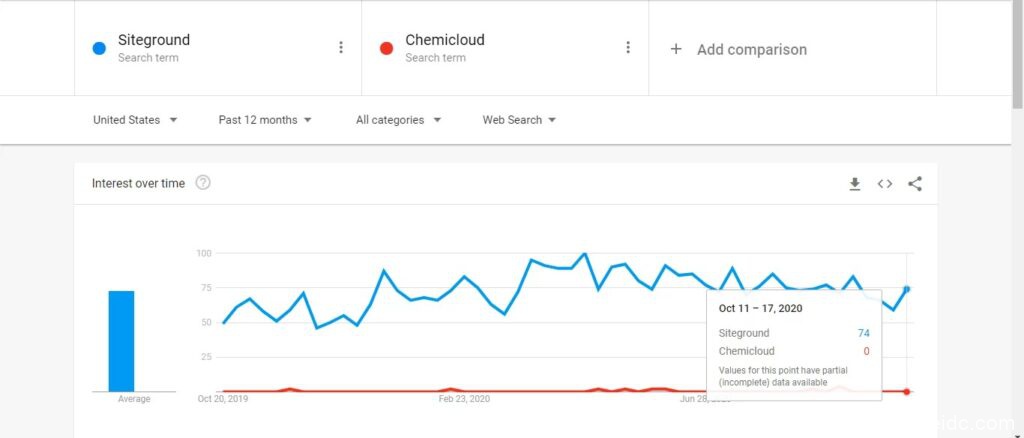Edit the Chemicloud search term

(x=445, y=41)
